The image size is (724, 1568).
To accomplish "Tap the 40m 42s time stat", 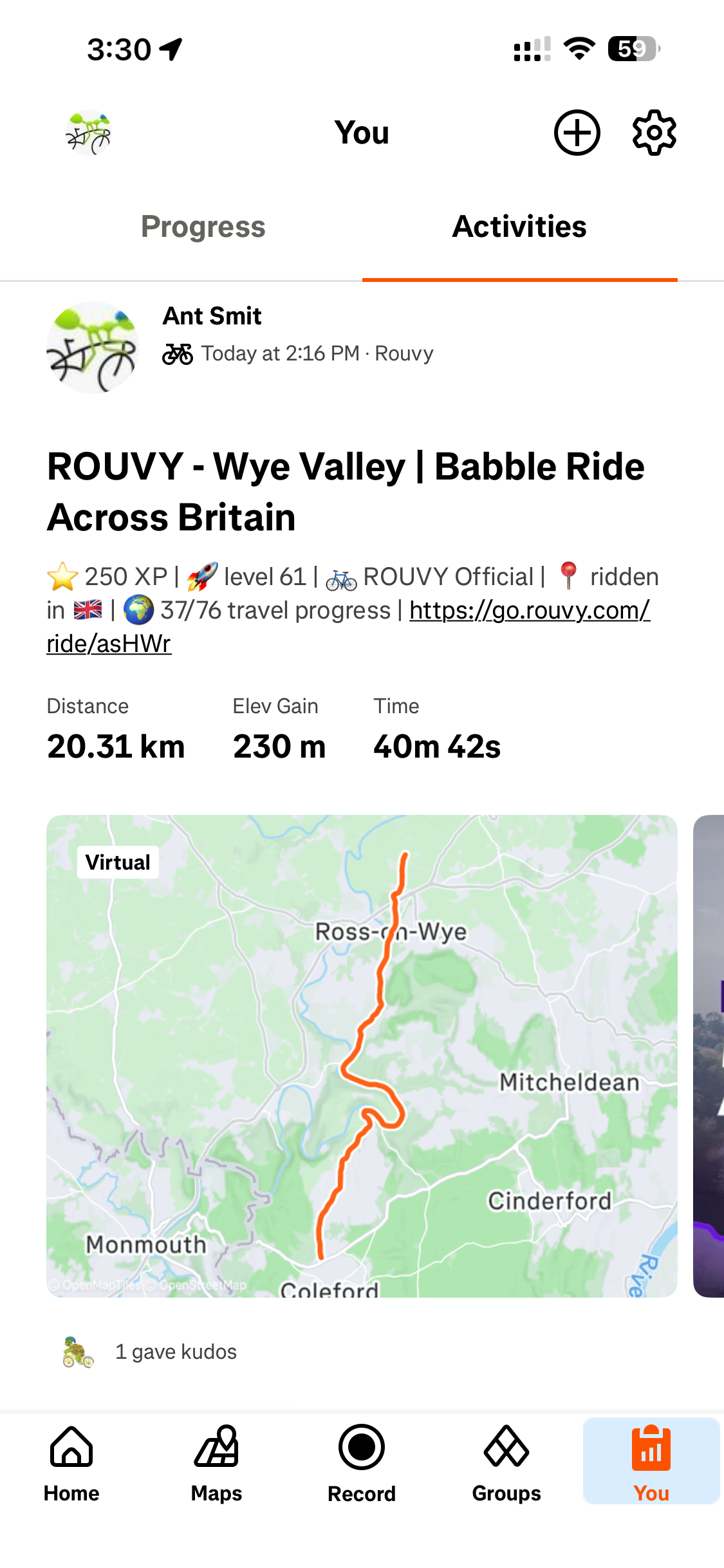I will pos(437,747).
